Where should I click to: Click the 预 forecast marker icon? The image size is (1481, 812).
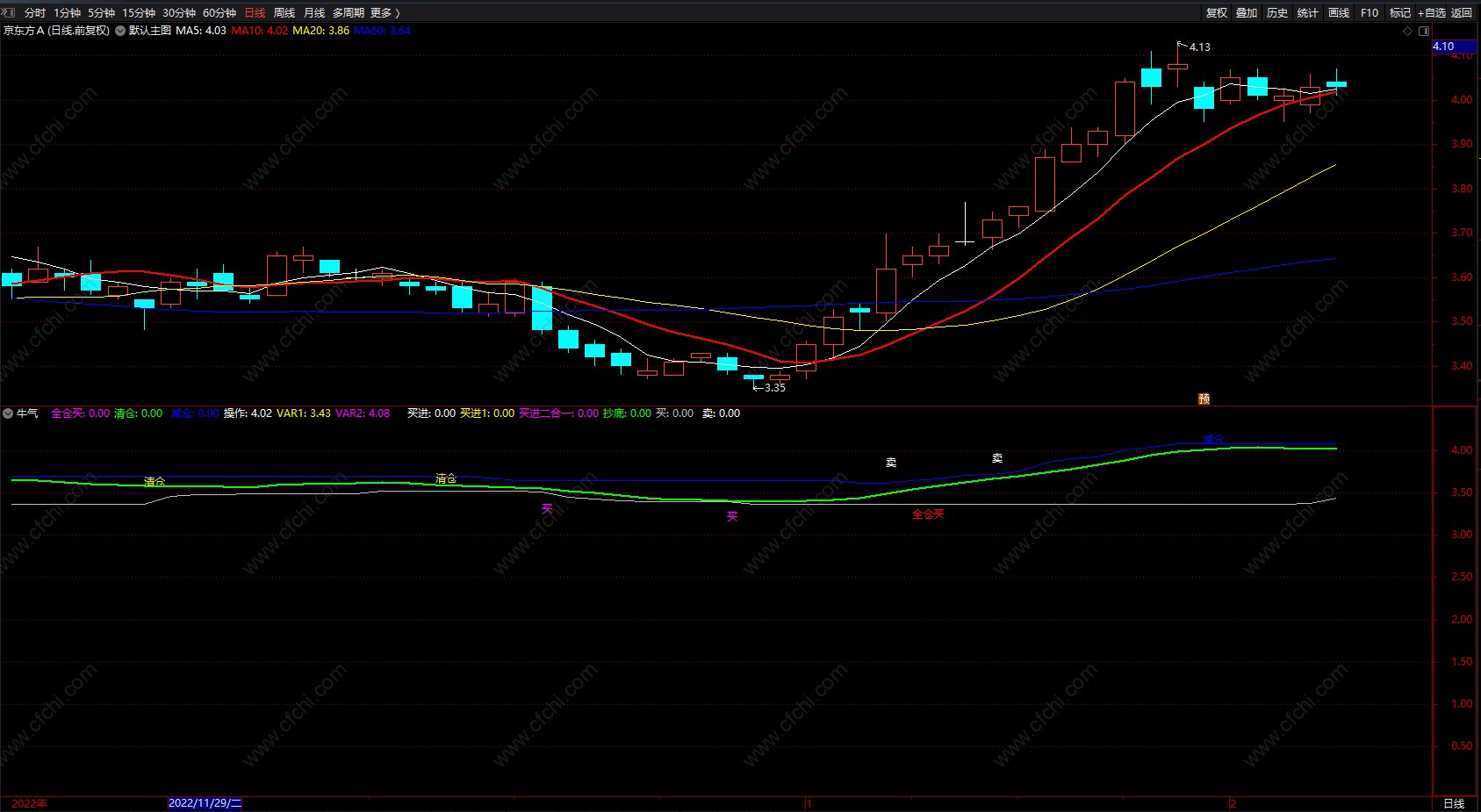(x=1204, y=399)
